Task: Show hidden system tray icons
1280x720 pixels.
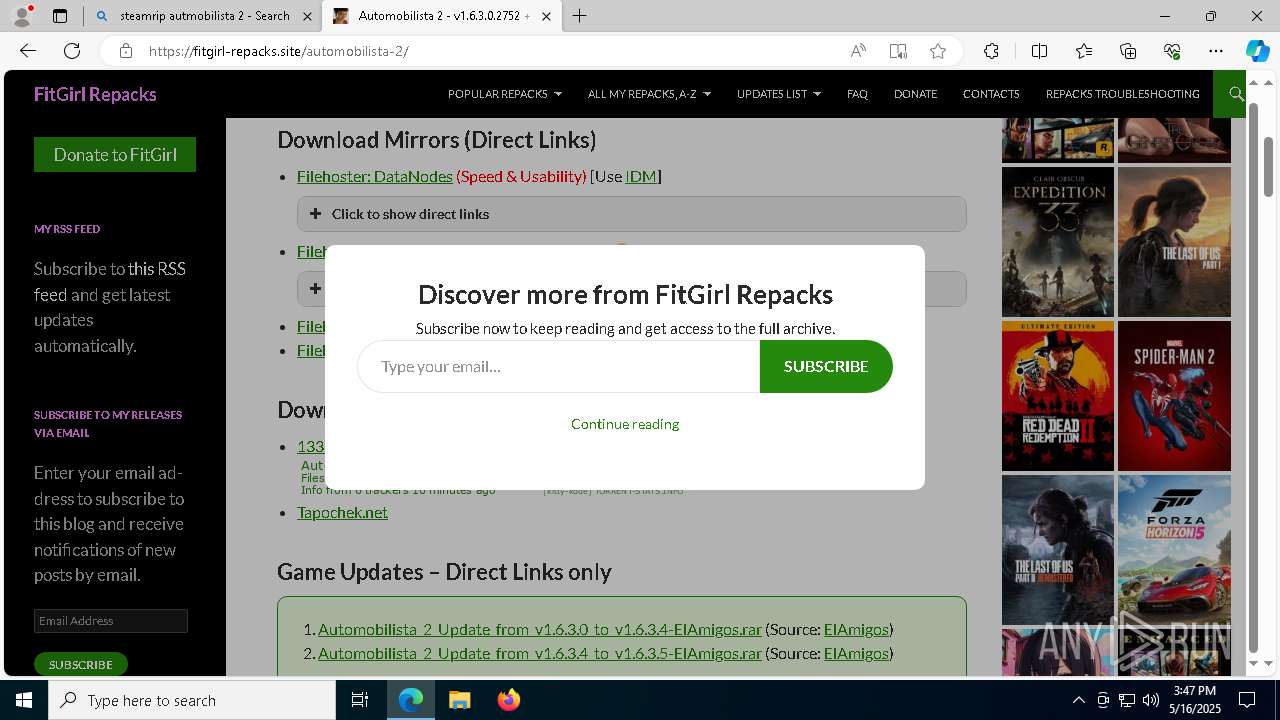Action: point(1079,700)
